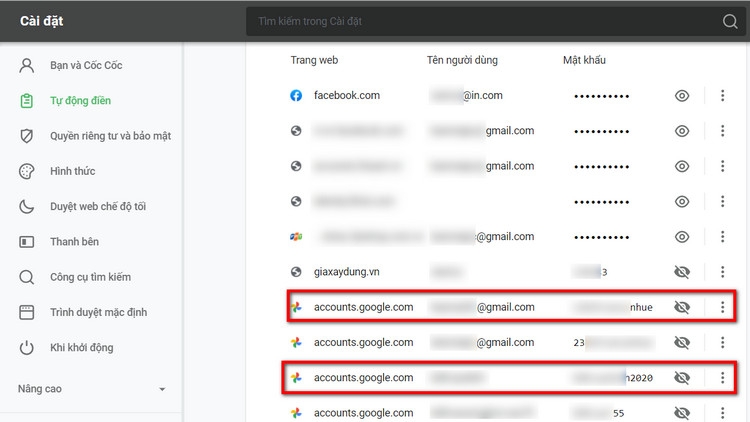Show password for the second blurred gmail.com row
This screenshot has width=750, height=422.
682,167
